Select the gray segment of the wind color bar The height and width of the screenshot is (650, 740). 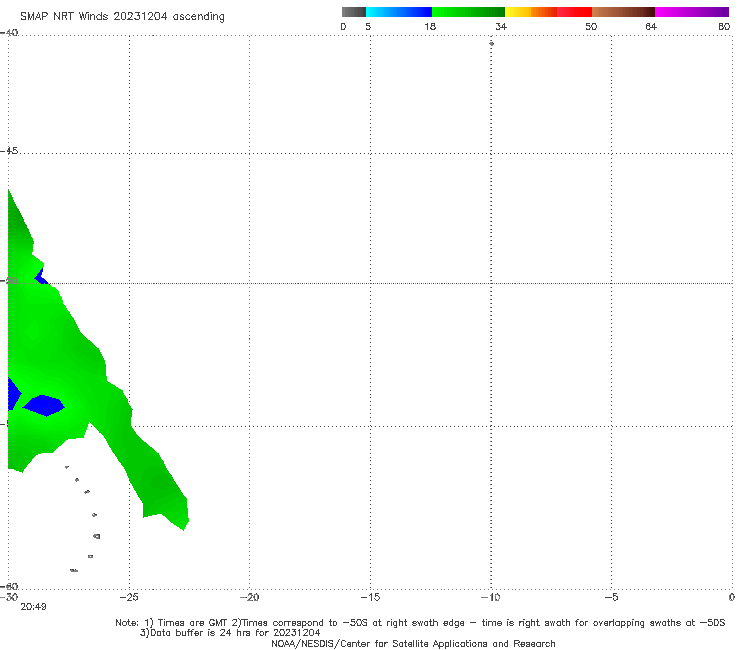[353, 12]
